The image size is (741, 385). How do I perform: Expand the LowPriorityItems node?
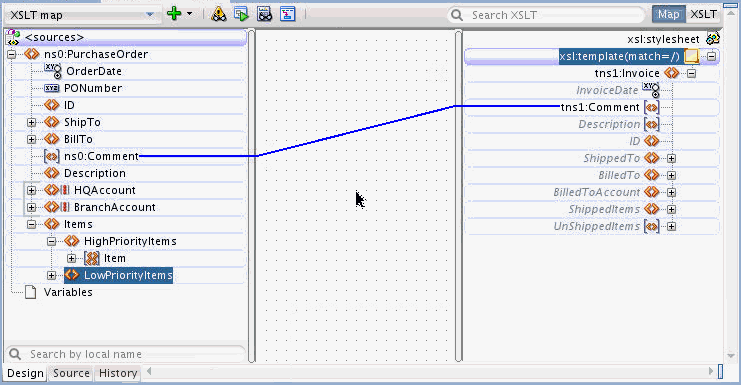pos(51,275)
